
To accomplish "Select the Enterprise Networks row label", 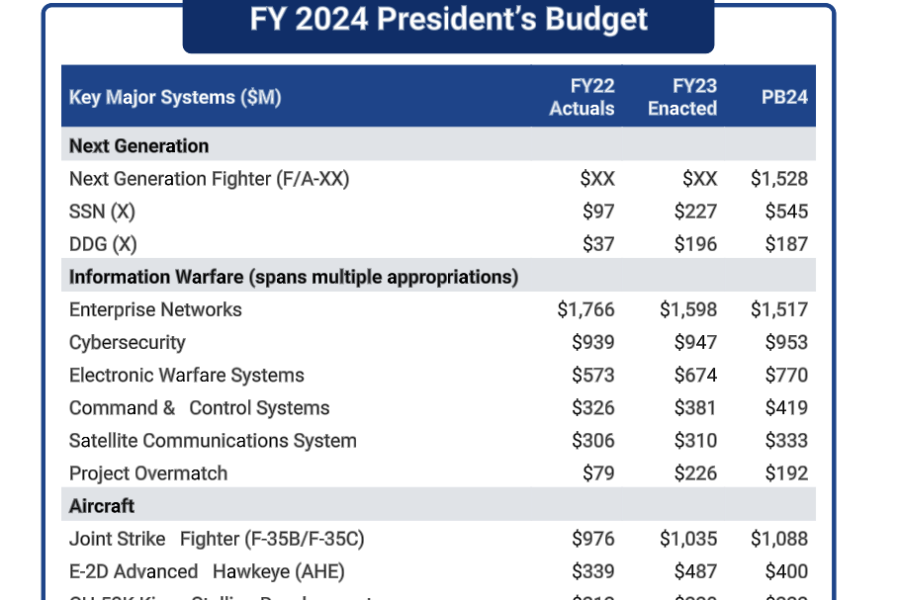I will 156,310.
